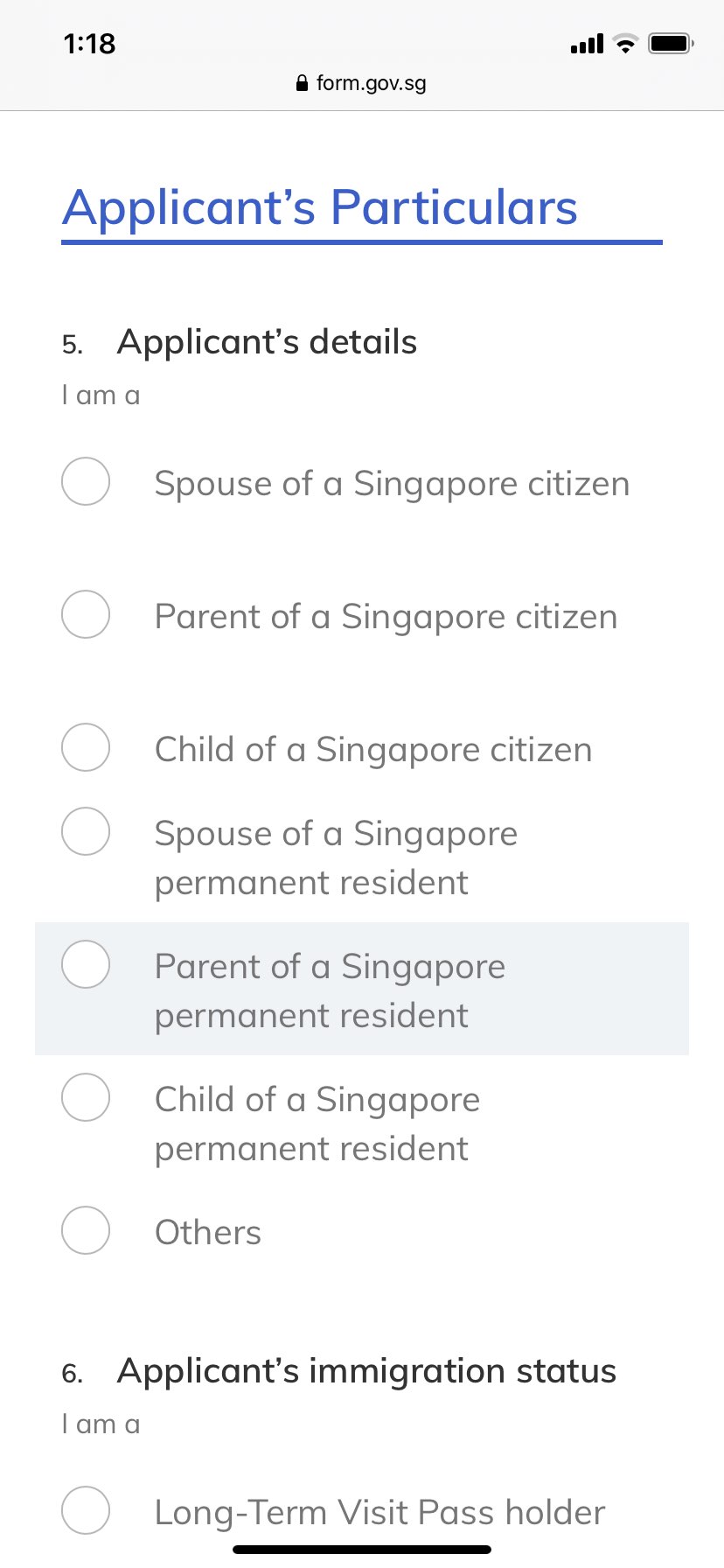Choose 'Long-Term Visit Pass holder' option
Screen dimensions: 724x1568
86,1510
